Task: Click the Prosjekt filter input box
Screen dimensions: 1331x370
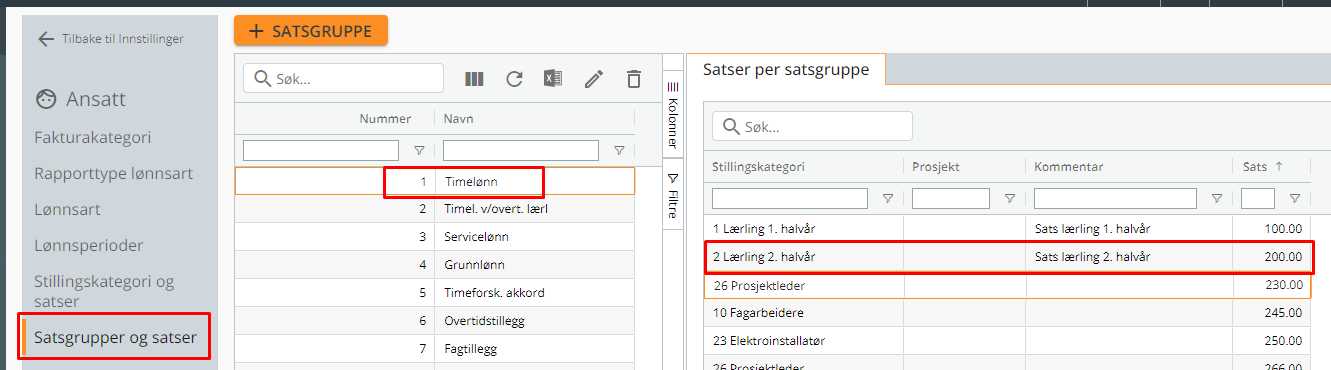Action: 951,198
